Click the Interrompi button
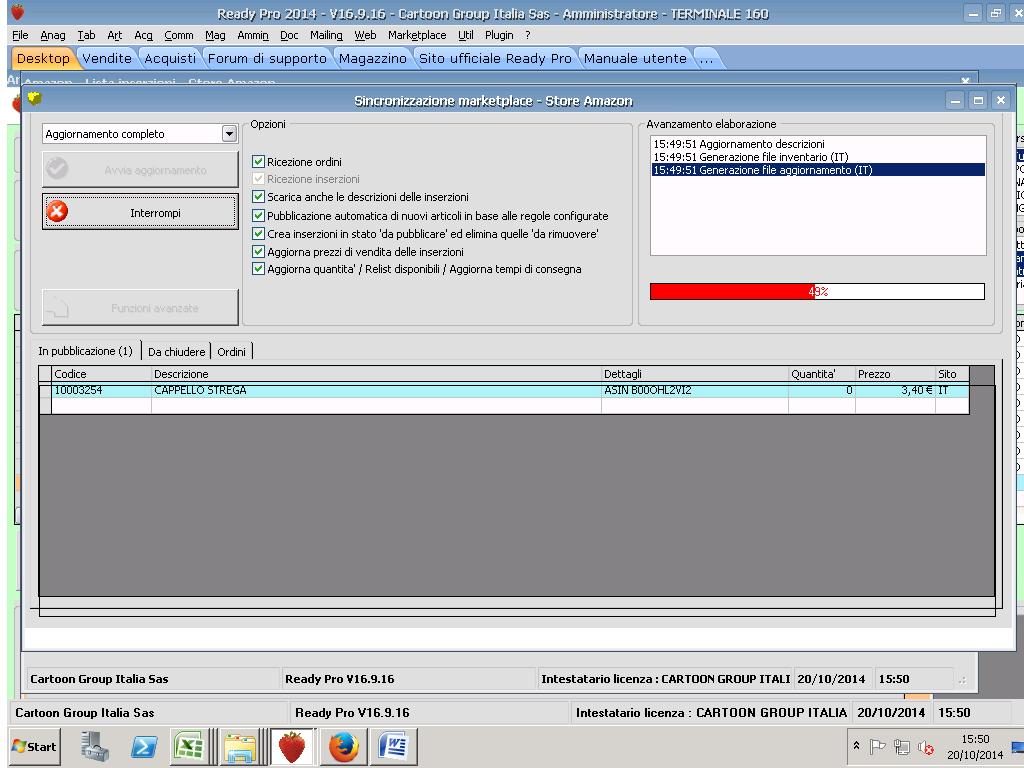Viewport: 1024px width, 768px height. [x=140, y=212]
